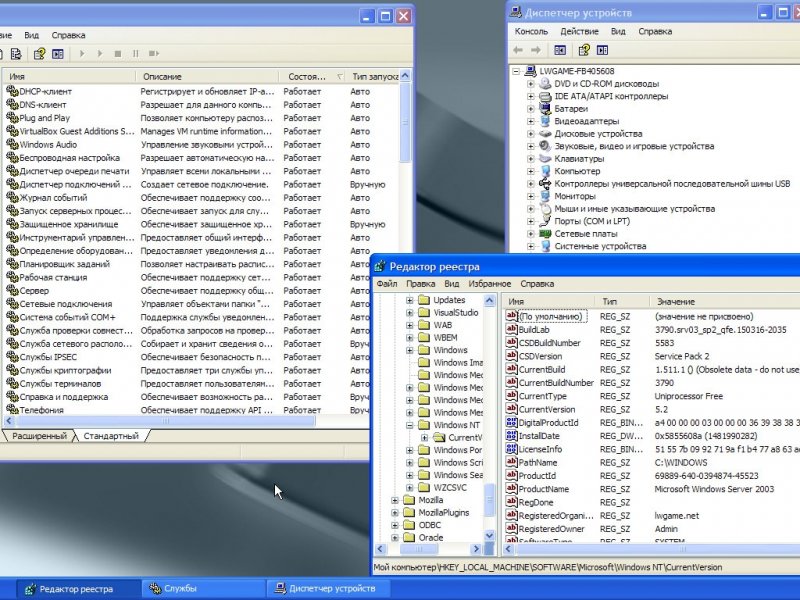This screenshot has width=800, height=600.
Task: Click the export list icon in Services toolbar
Action: (x=16, y=54)
